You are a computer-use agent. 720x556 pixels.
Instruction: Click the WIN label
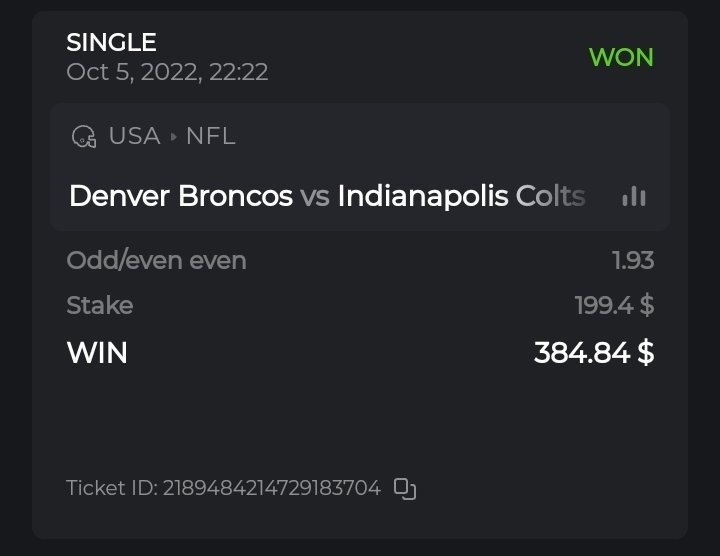coord(97,352)
